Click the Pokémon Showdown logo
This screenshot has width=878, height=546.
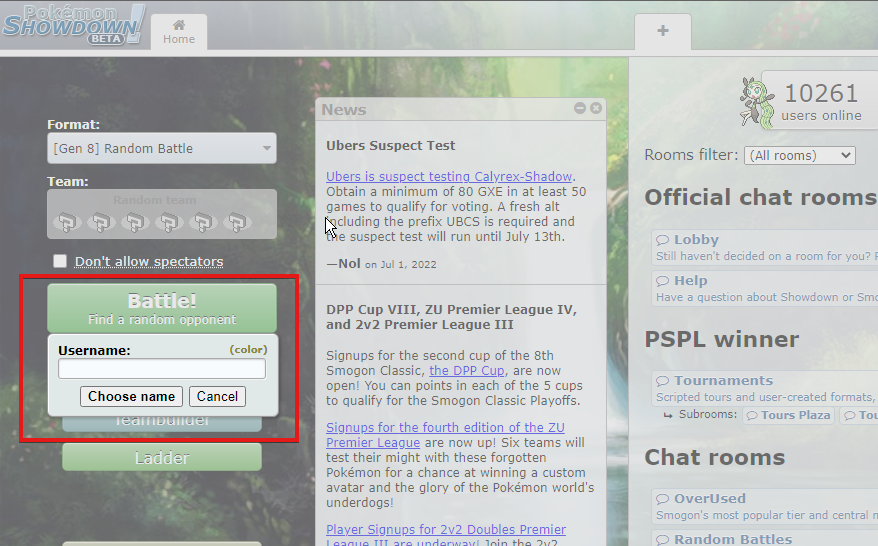pos(73,25)
